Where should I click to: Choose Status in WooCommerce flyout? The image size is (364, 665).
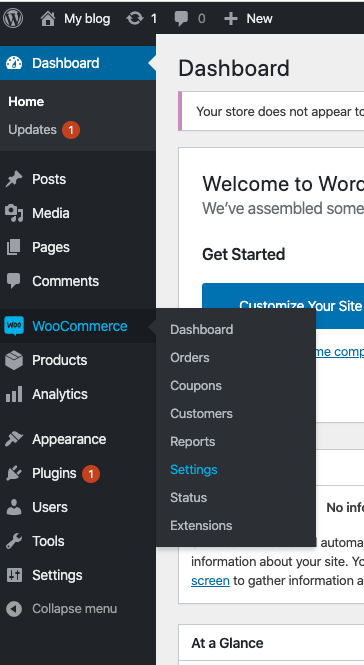188,497
